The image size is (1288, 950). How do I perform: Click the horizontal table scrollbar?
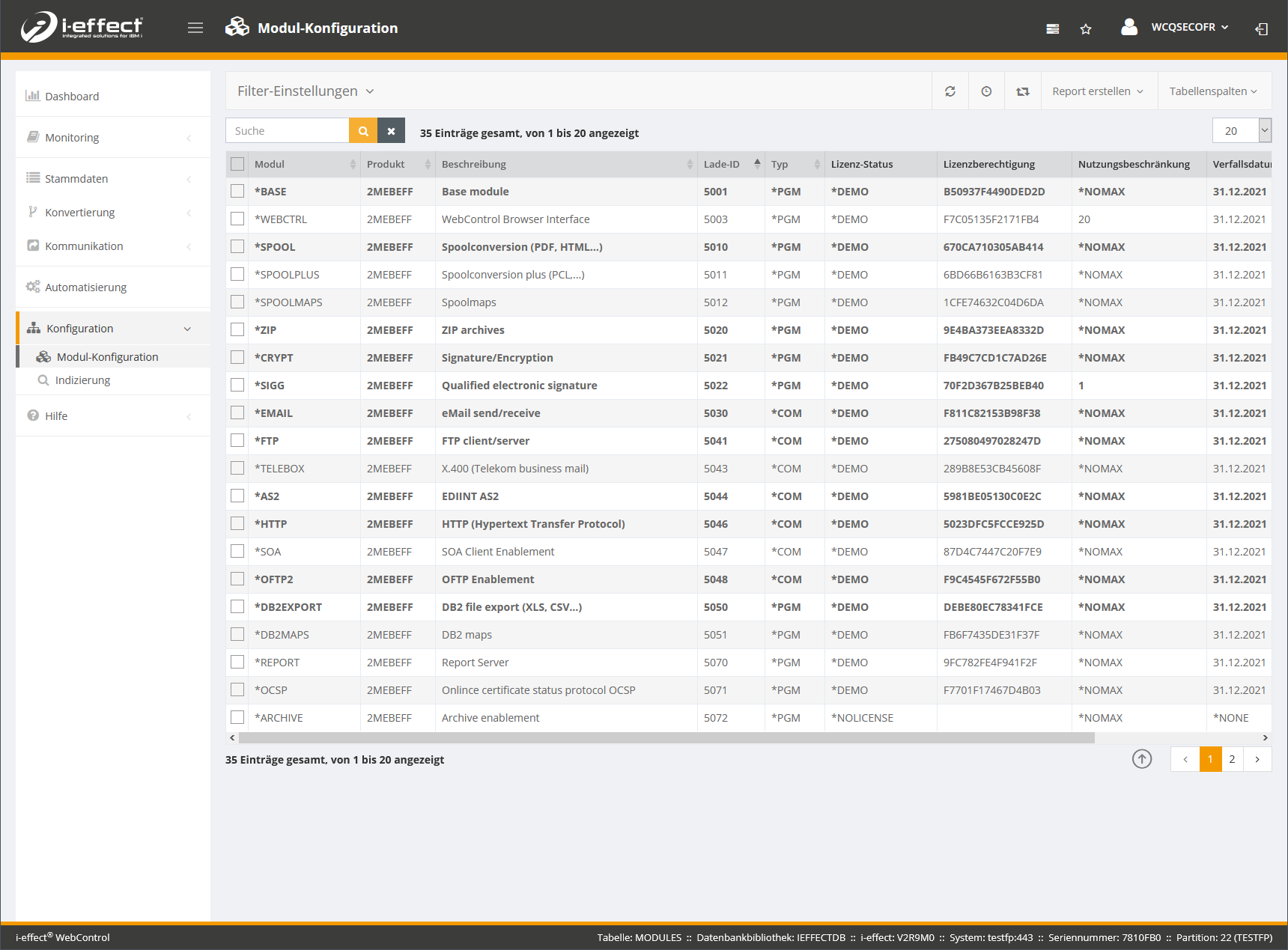666,738
